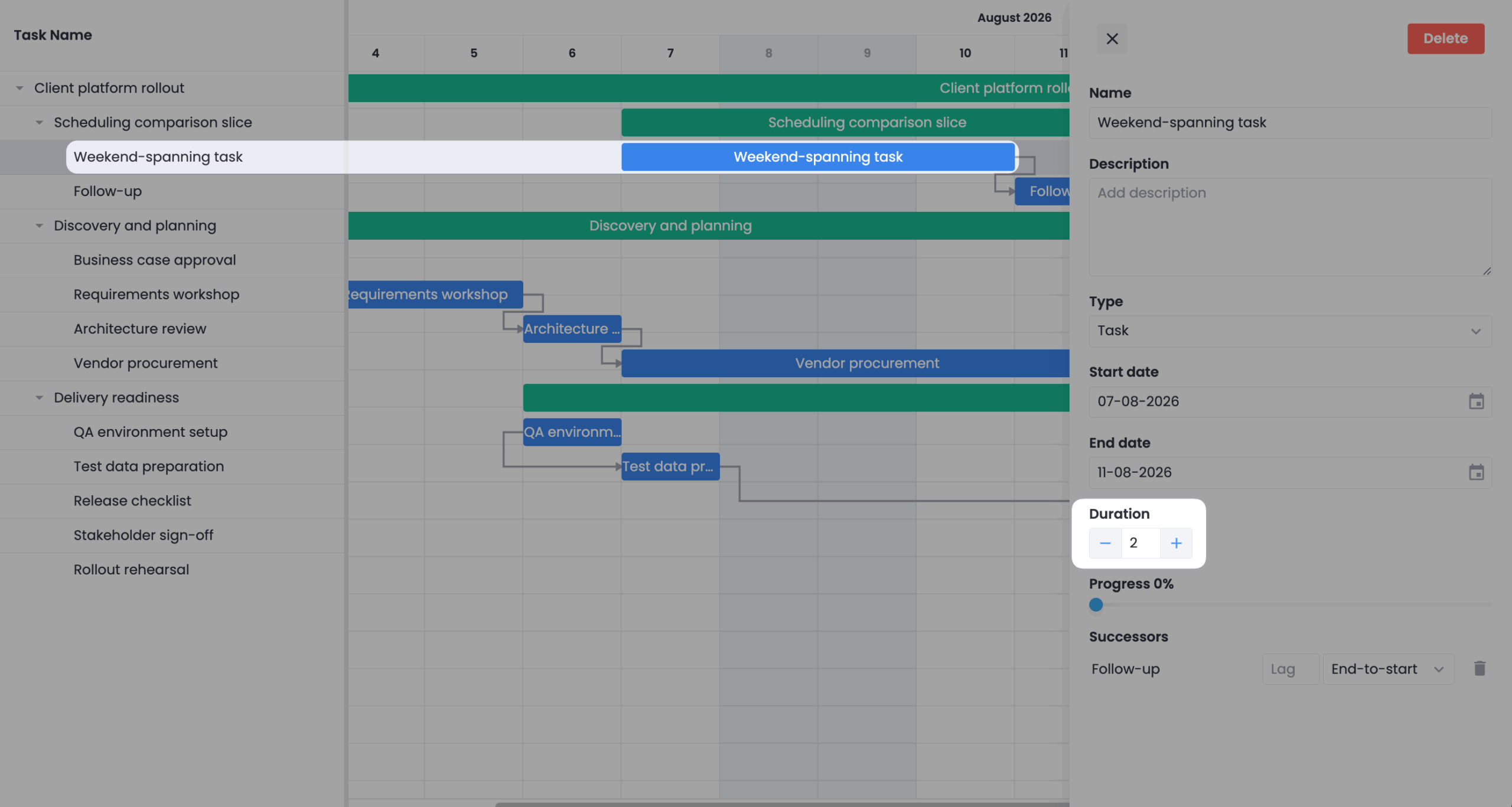This screenshot has width=1512, height=807.
Task: Select the QA environment setup row
Action: (172, 432)
